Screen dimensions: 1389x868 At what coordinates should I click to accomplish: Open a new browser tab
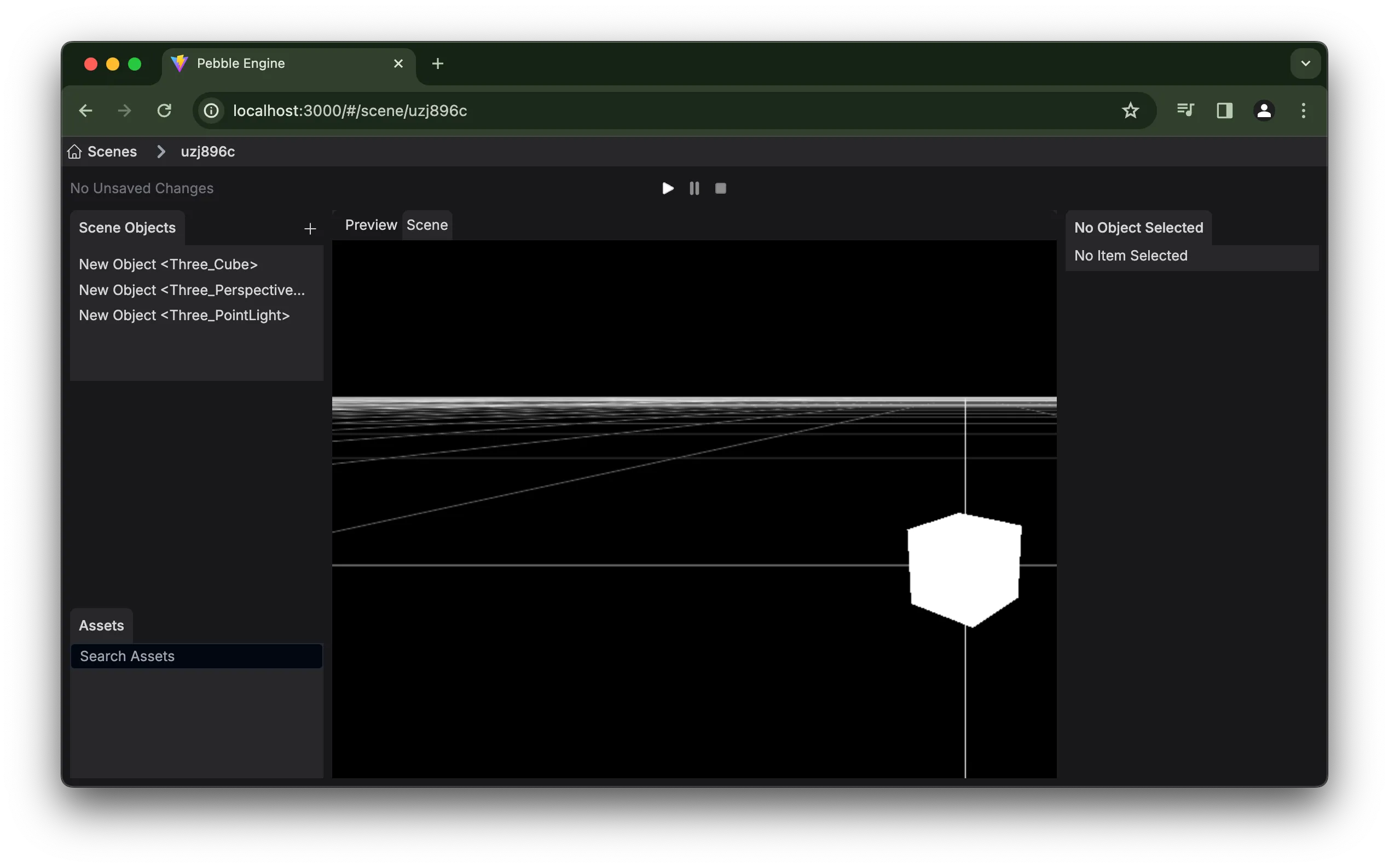coord(437,63)
